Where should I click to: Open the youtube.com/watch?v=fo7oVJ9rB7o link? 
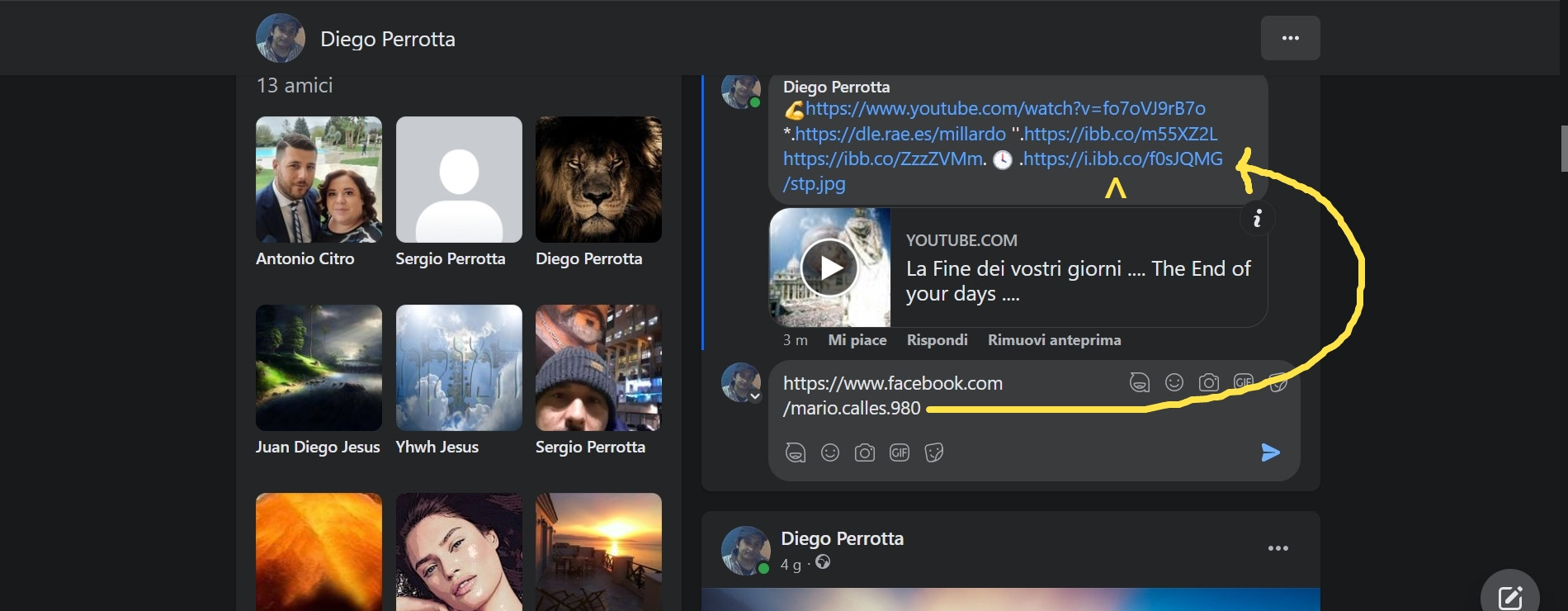tap(1005, 108)
